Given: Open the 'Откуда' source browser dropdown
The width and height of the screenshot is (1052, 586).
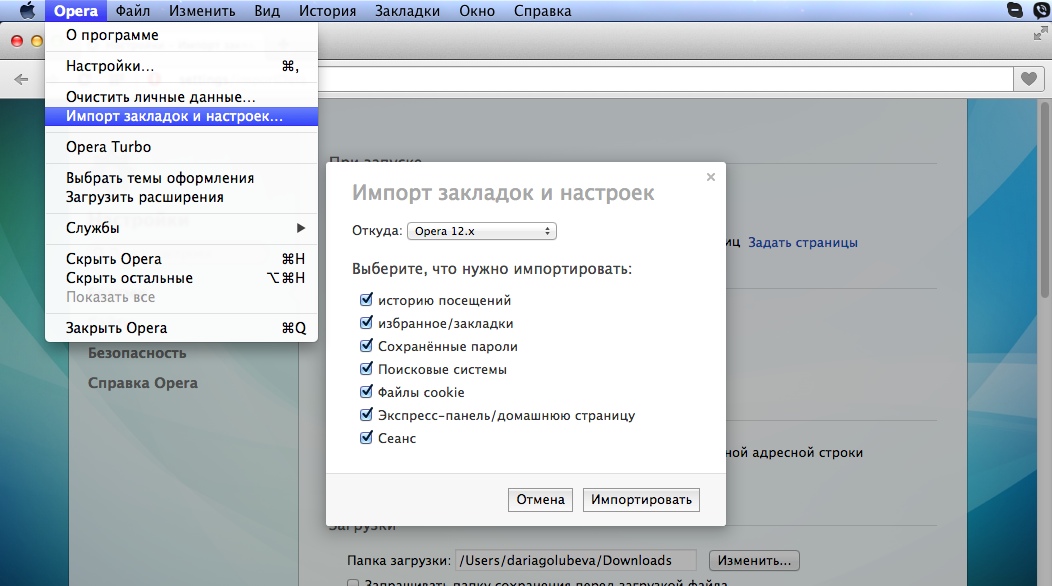Looking at the screenshot, I should (482, 231).
